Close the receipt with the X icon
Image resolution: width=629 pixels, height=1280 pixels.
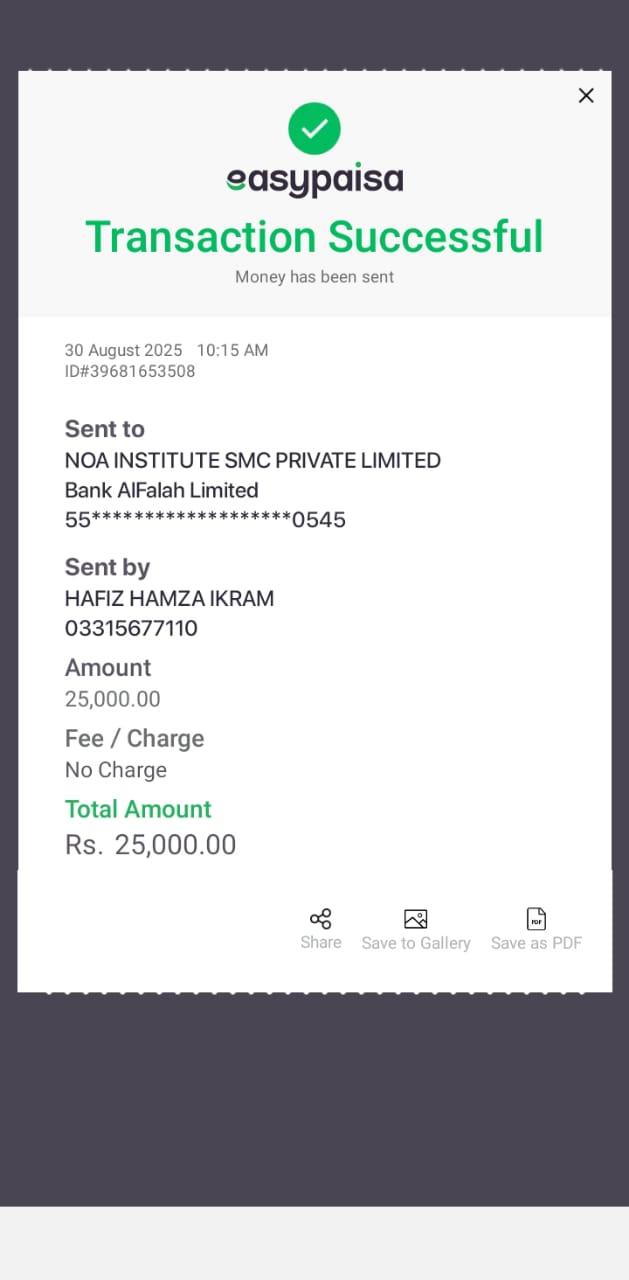(x=586, y=95)
